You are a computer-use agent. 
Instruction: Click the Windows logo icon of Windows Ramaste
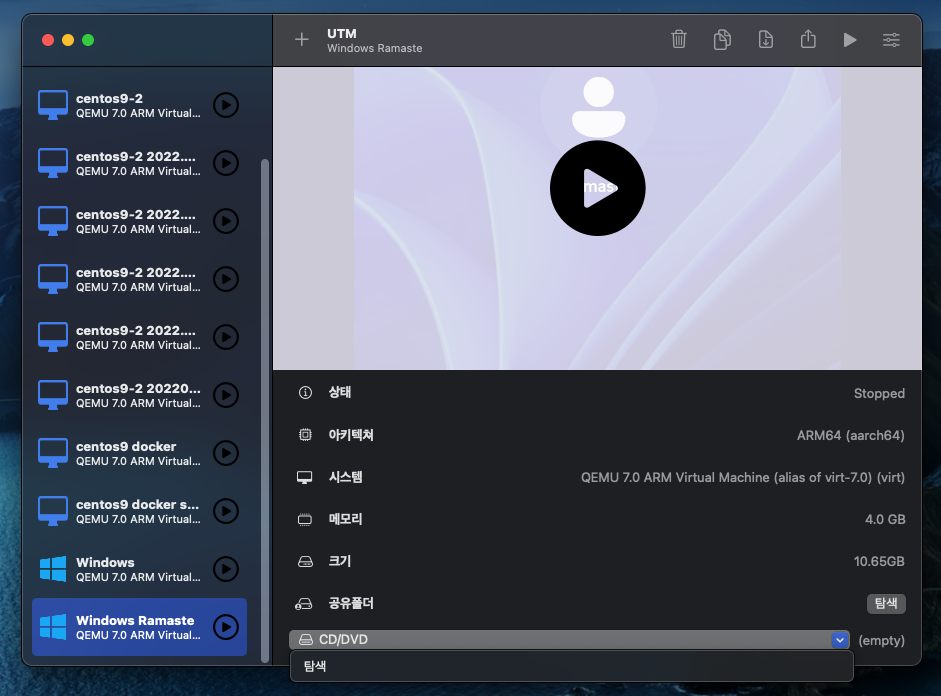tap(53, 627)
